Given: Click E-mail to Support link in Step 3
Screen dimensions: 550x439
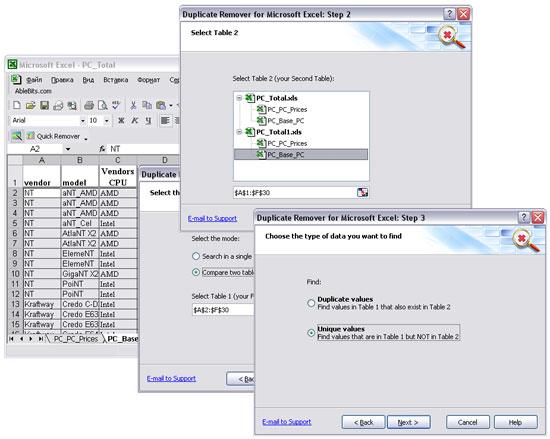Looking at the screenshot, I should (287, 422).
